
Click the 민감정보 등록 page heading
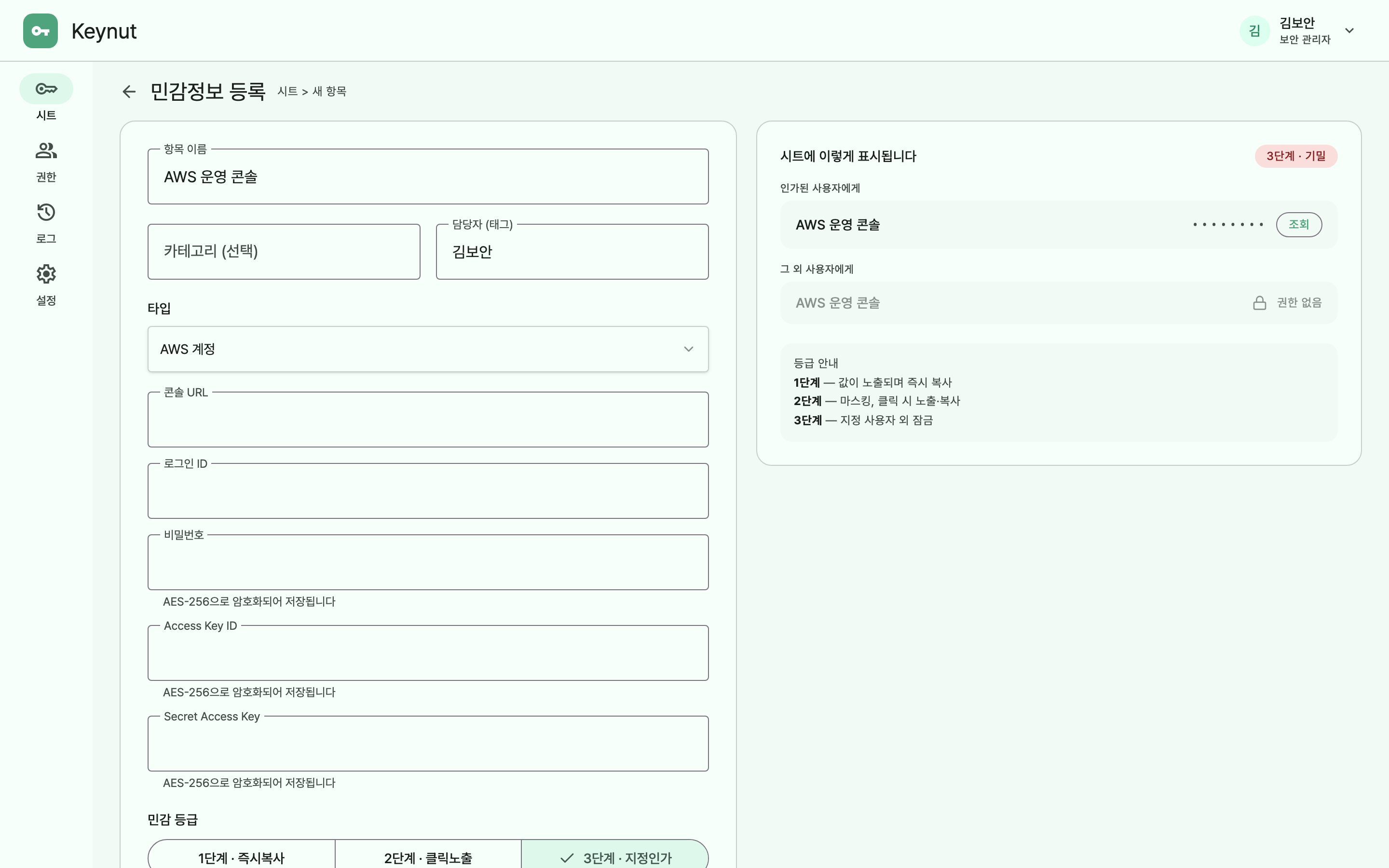click(x=208, y=91)
